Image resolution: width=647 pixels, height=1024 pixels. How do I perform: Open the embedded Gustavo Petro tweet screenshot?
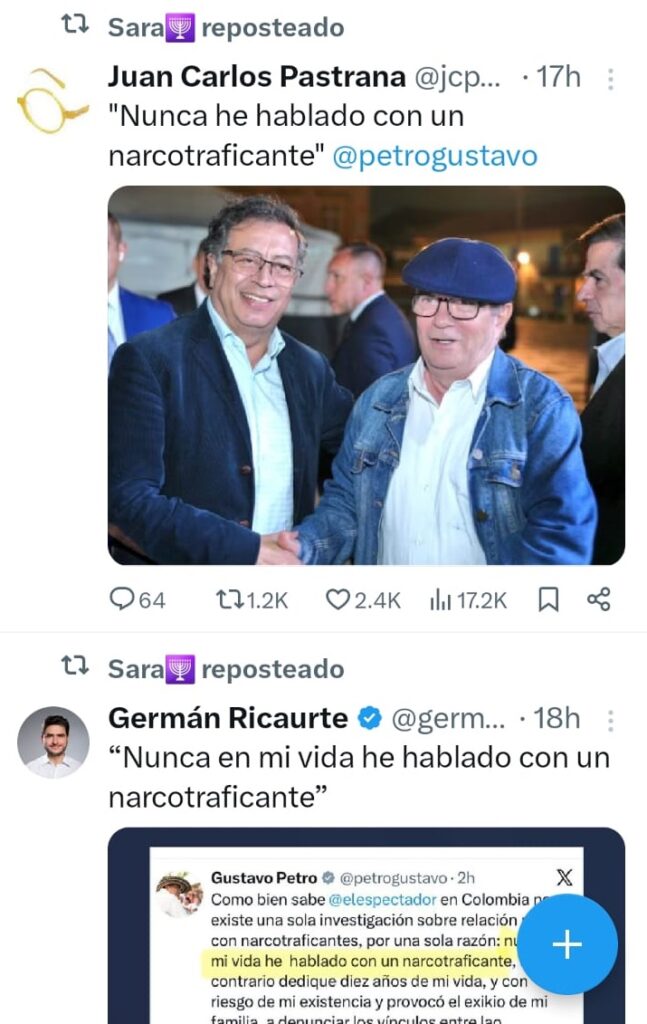(x=366, y=925)
